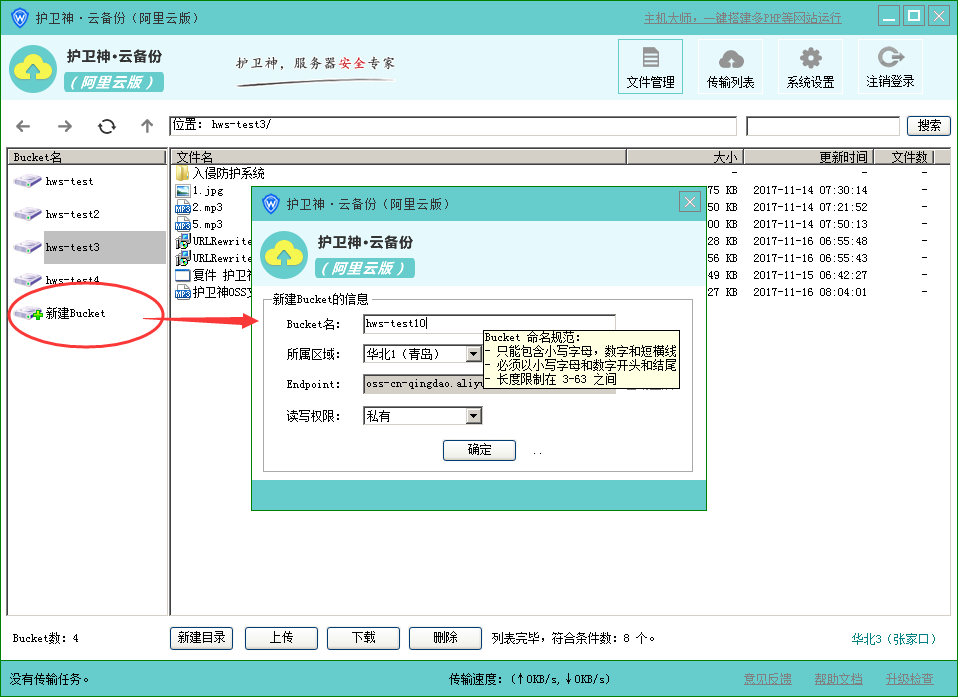Open the 帮助文档 help document link
This screenshot has width=958, height=697.
pyautogui.click(x=838, y=679)
